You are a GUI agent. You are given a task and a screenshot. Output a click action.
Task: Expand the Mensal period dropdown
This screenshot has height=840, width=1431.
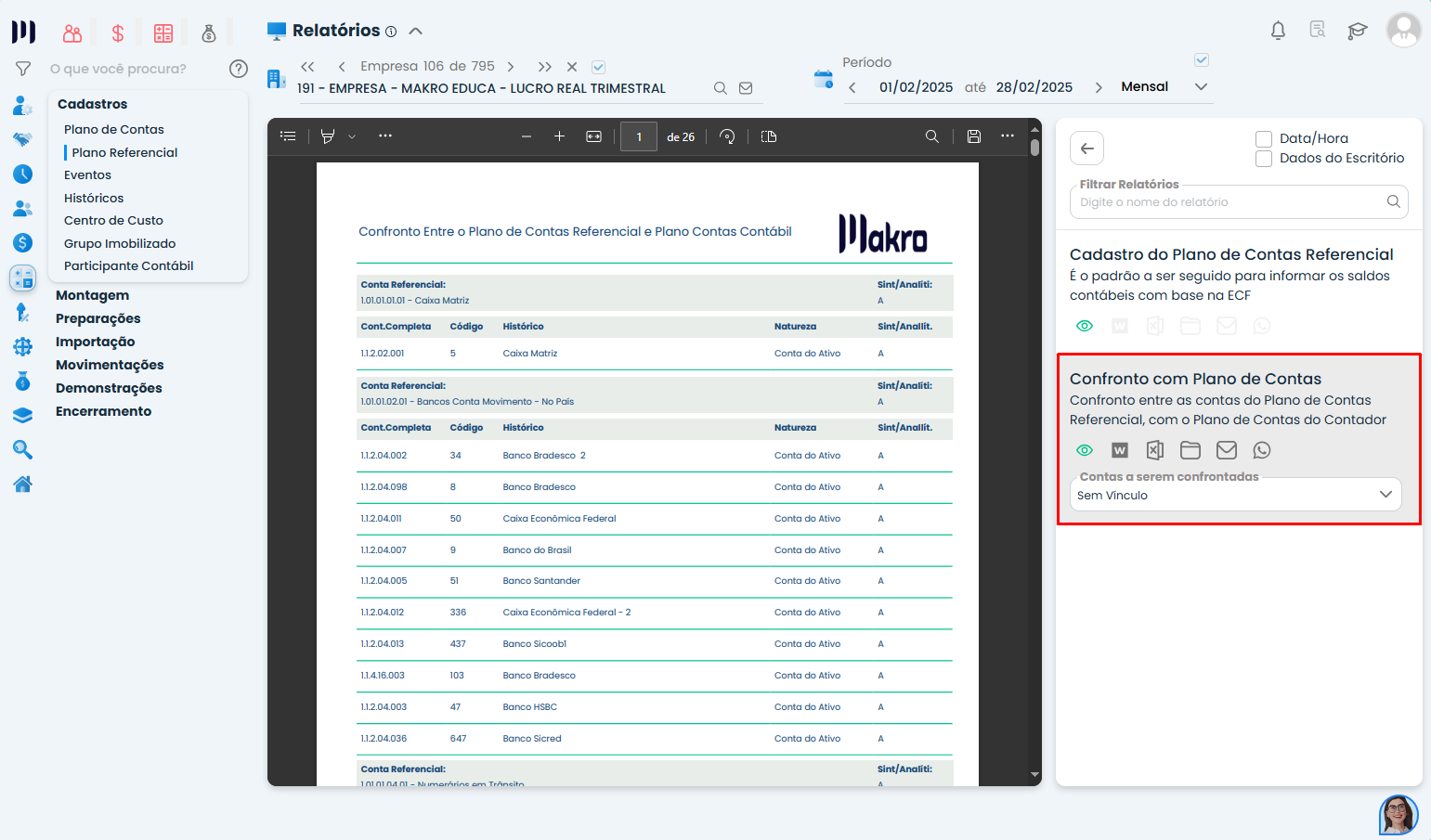click(x=1200, y=87)
